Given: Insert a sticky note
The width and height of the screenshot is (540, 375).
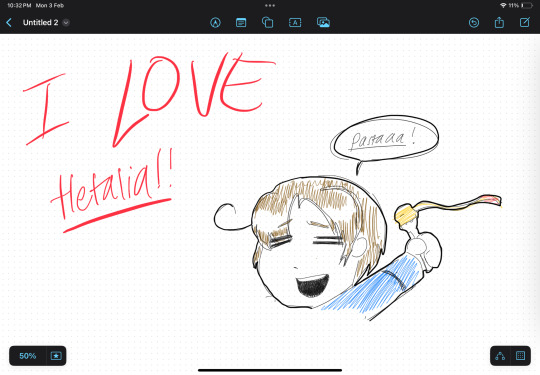Looking at the screenshot, I should pyautogui.click(x=241, y=23).
